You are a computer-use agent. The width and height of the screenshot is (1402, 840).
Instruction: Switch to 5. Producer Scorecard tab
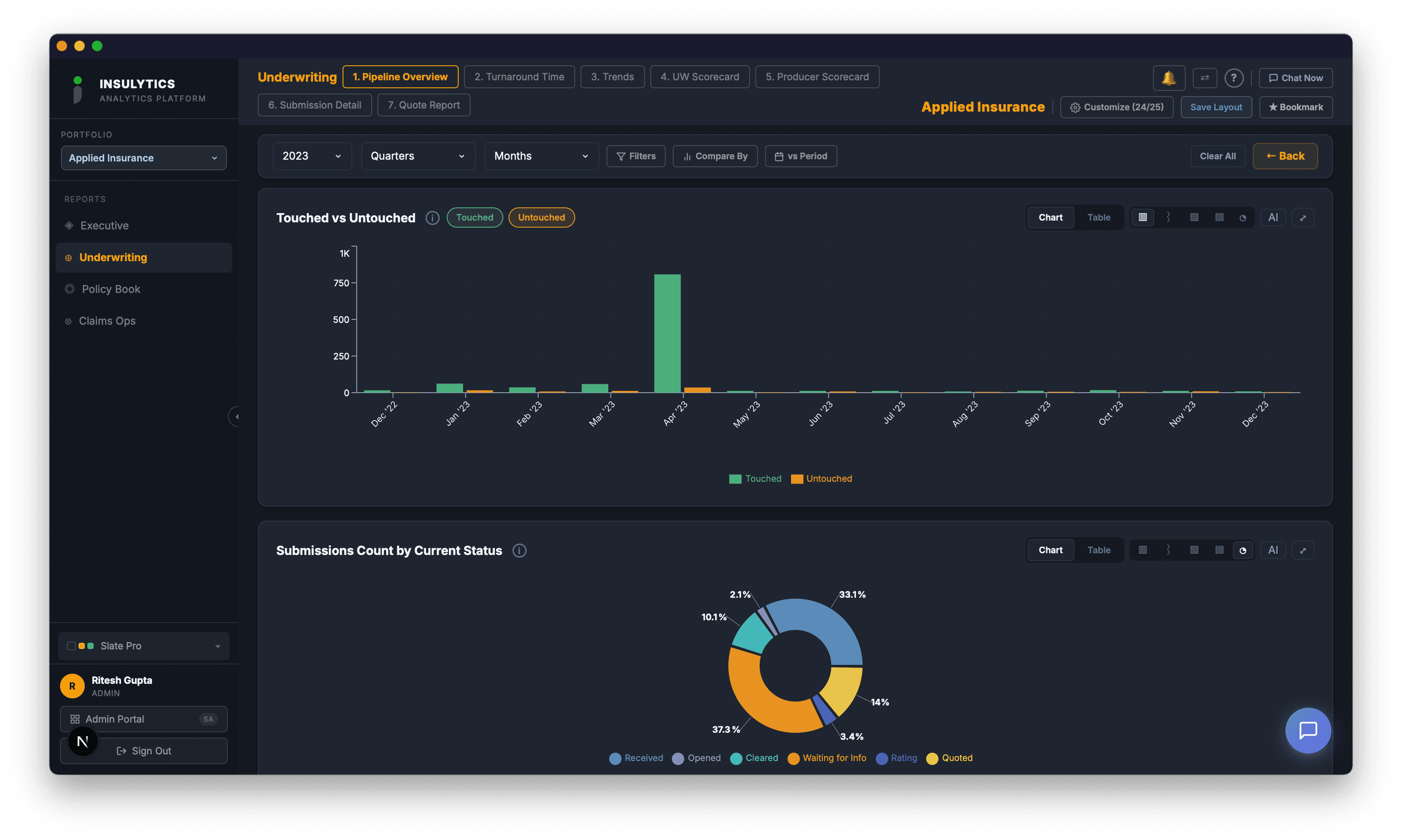817,77
